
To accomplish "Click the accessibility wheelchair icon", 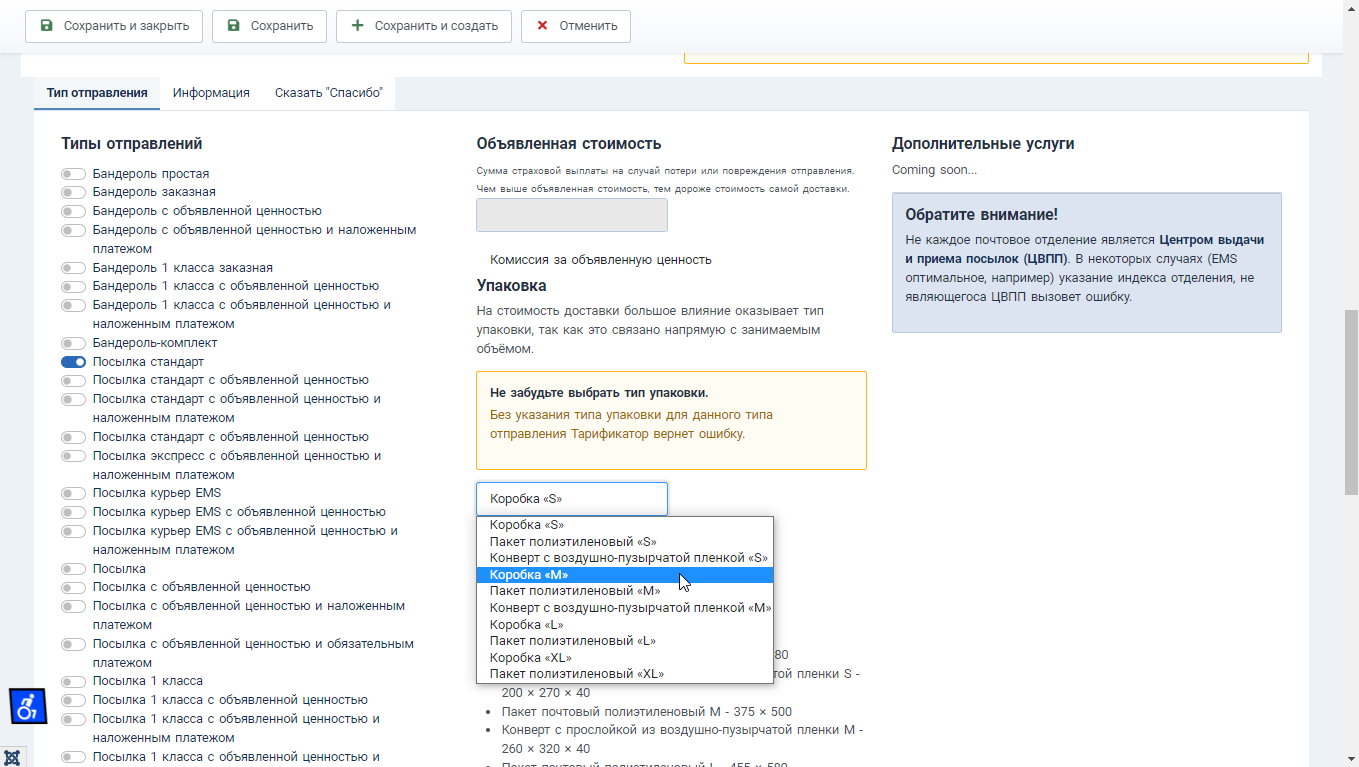I will coord(28,706).
